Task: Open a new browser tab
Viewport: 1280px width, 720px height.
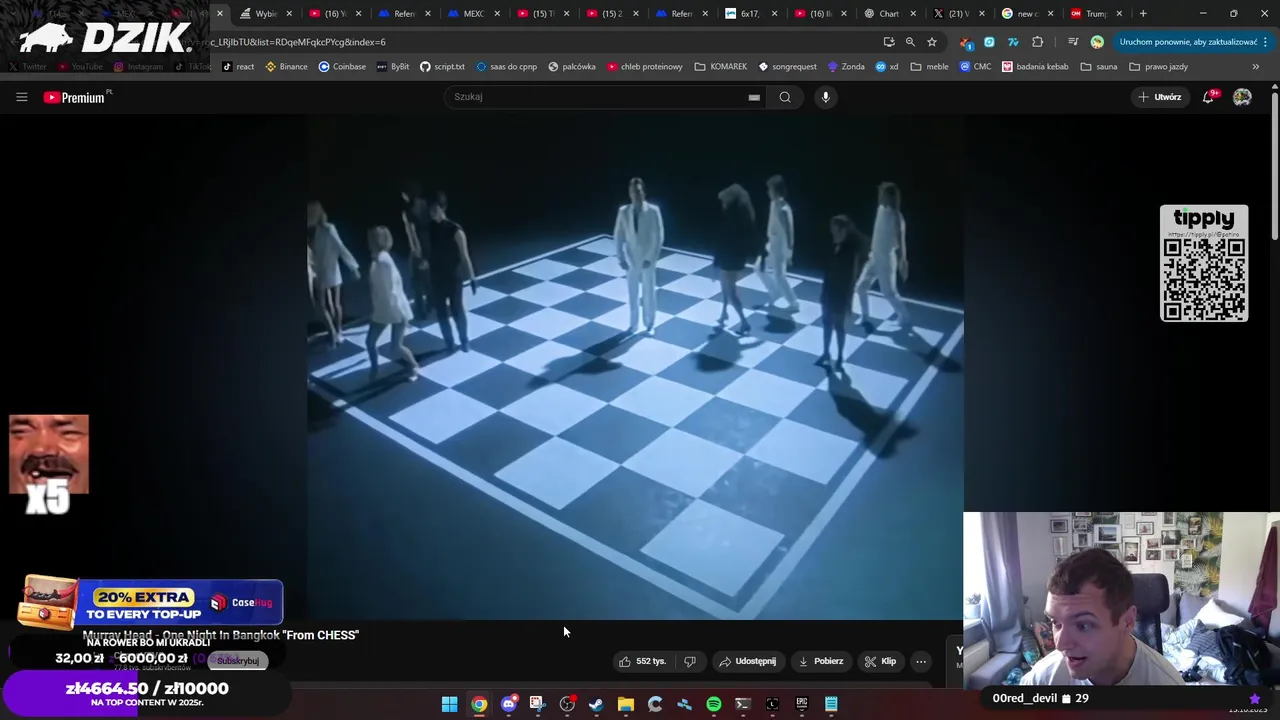Action: pos(1143,14)
